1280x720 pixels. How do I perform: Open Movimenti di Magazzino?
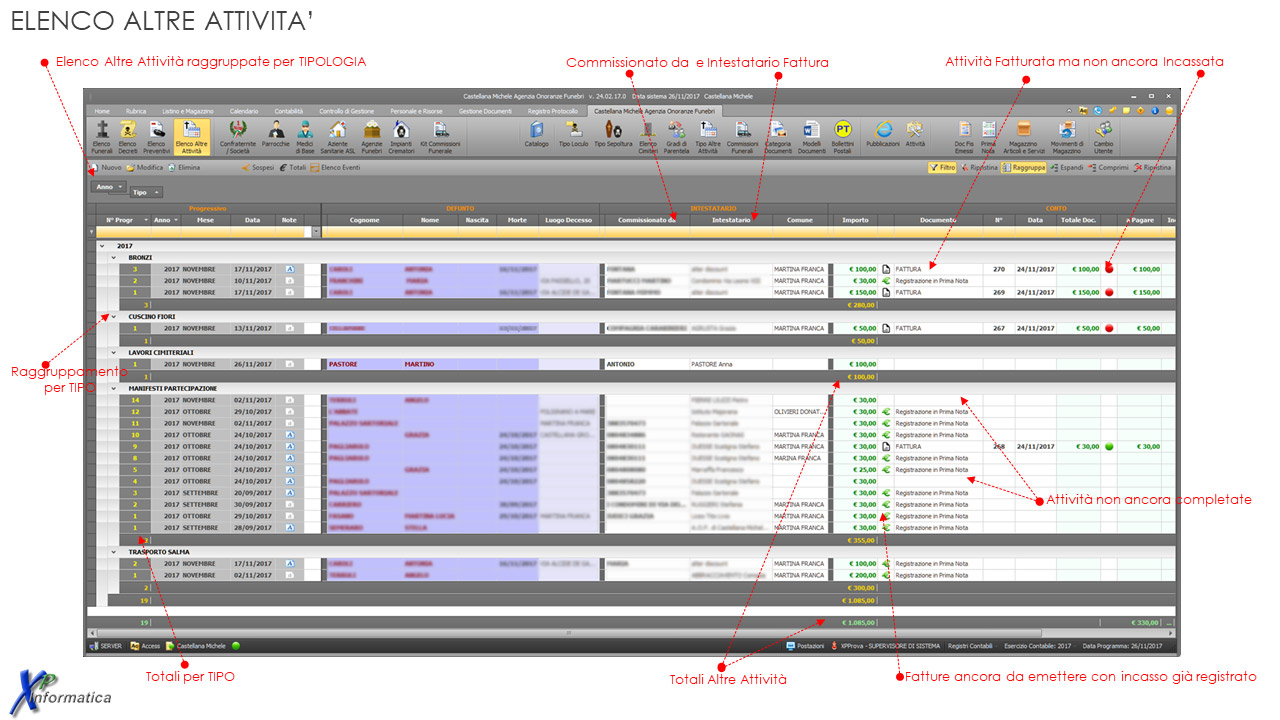tap(1066, 137)
